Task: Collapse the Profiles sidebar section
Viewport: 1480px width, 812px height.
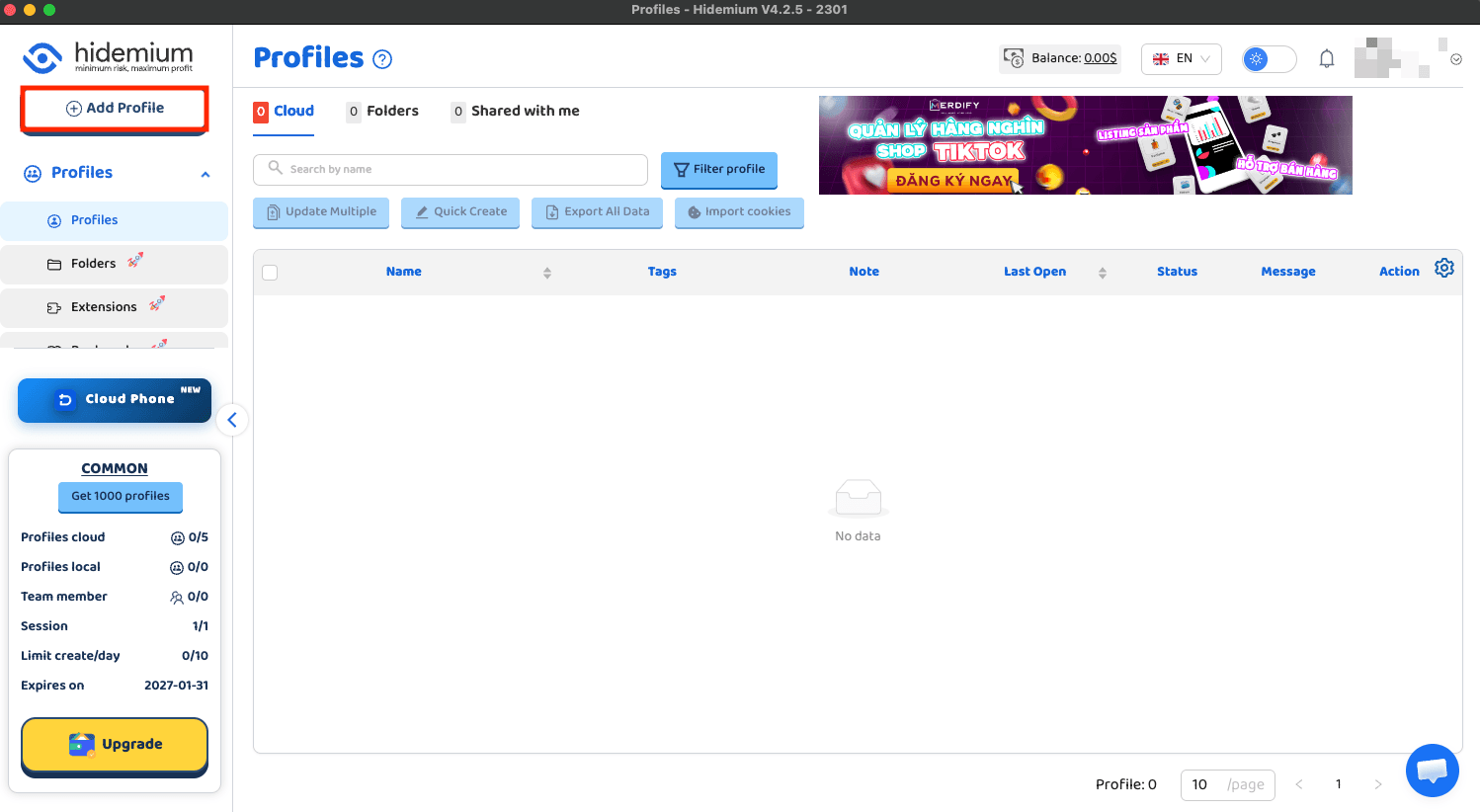Action: point(206,173)
